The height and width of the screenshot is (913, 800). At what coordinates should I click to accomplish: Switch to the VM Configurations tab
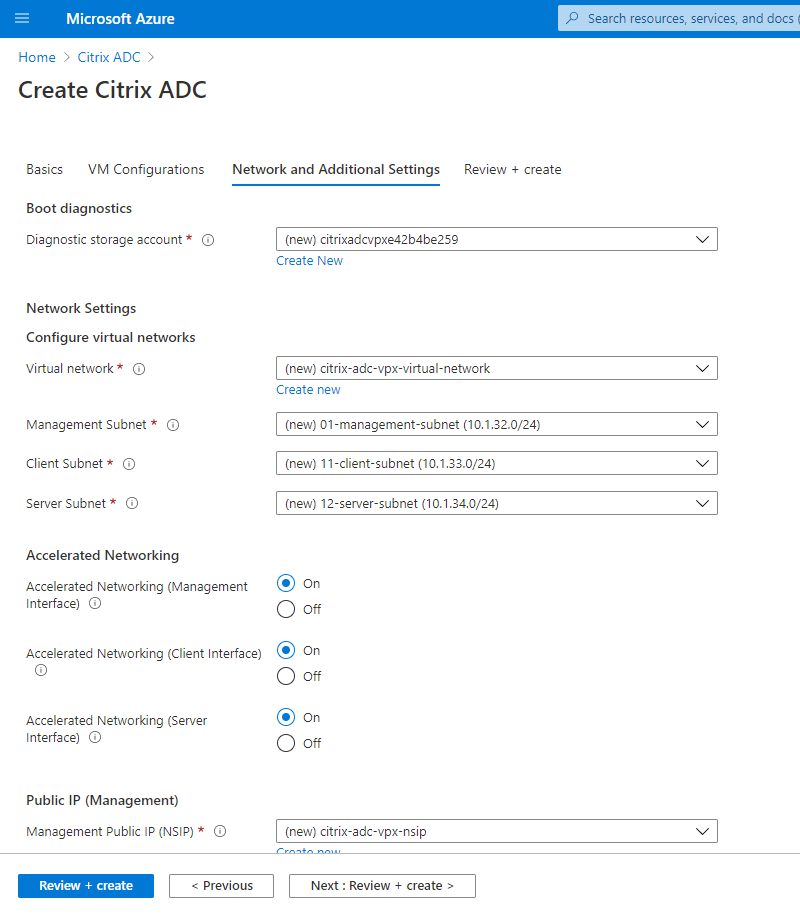[x=146, y=169]
